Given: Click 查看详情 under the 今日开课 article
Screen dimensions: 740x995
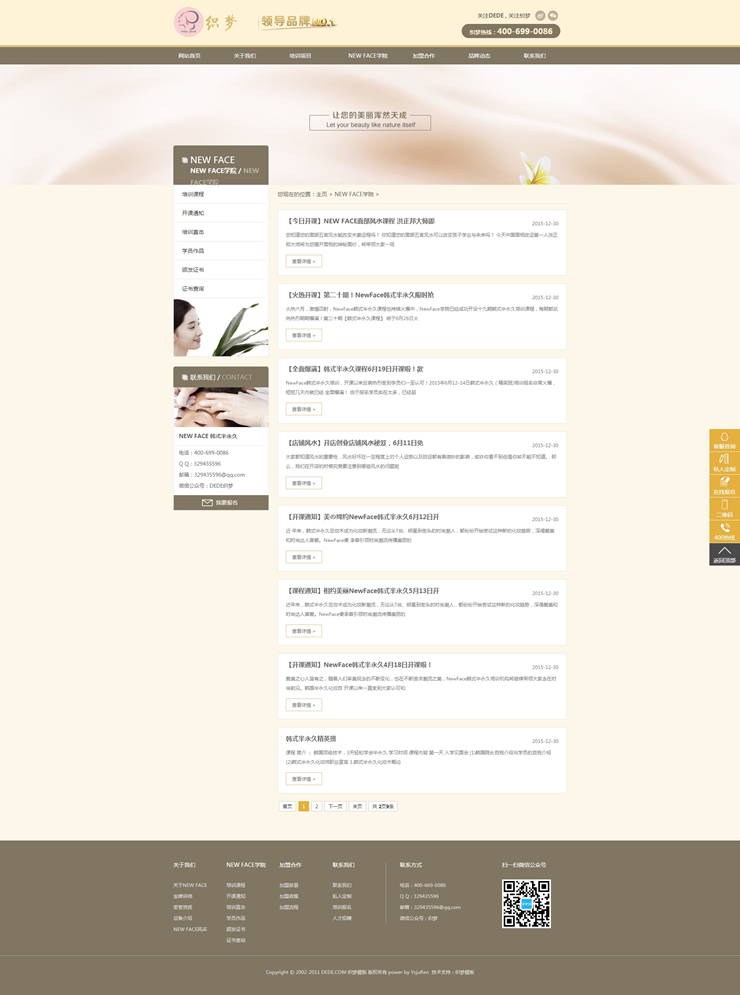Looking at the screenshot, I should point(303,261).
